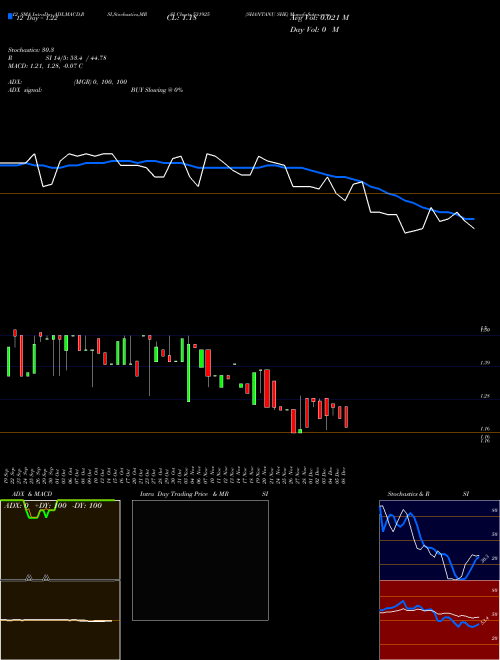Click the 'Day Vol: 0 M' text
Viewport: 500px width, 660px height.
pos(314,30)
